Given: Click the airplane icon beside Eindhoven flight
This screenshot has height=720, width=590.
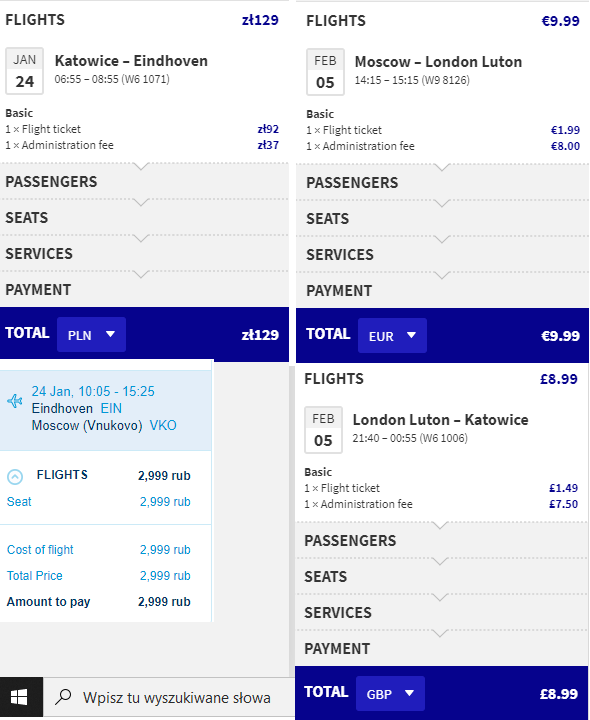Looking at the screenshot, I should 15,401.
